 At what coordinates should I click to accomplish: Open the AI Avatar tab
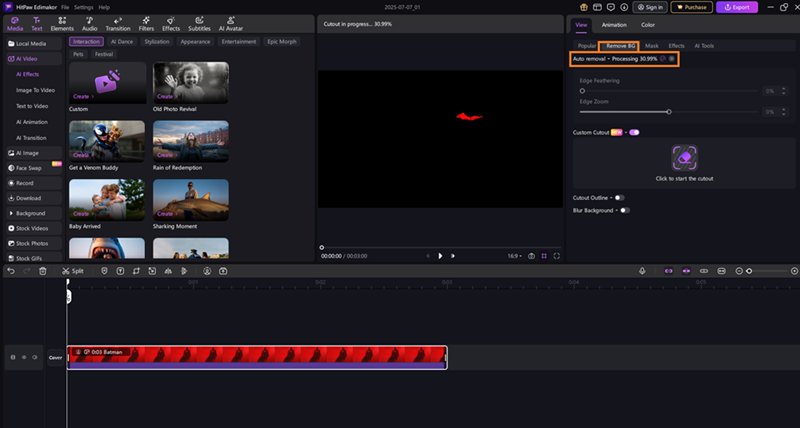click(x=231, y=24)
